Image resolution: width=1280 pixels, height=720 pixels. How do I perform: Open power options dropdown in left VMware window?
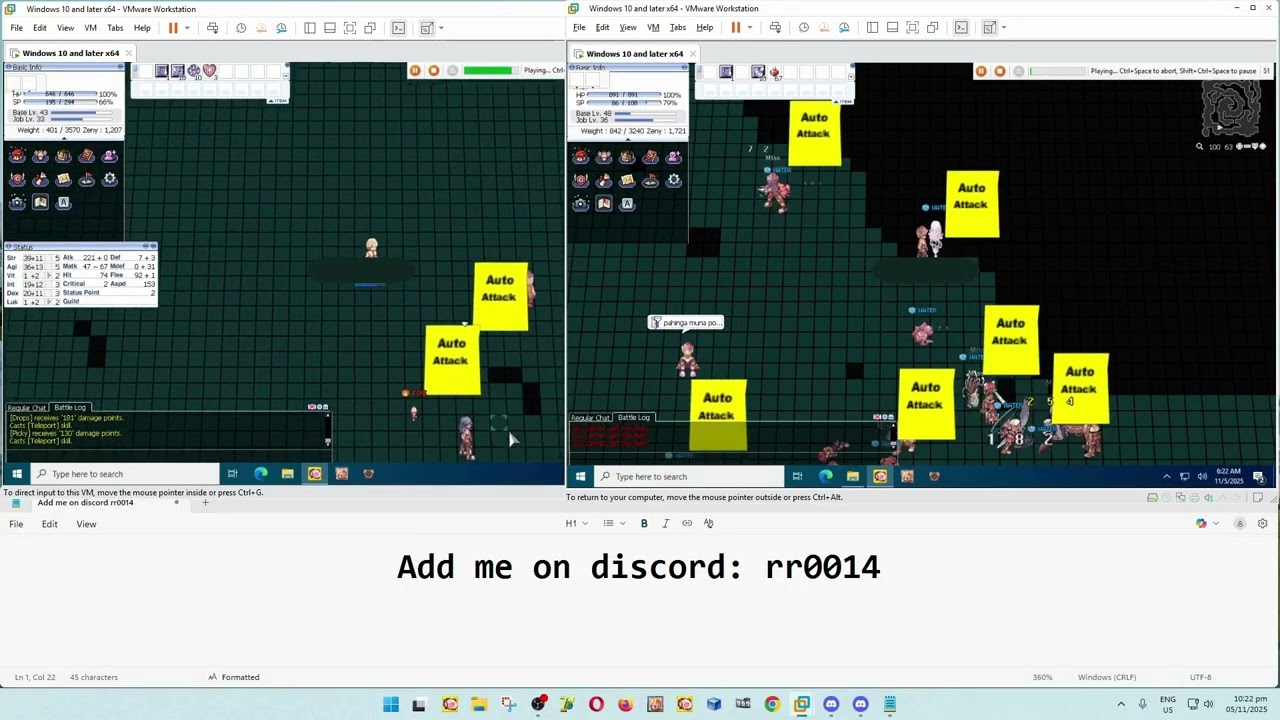(187, 28)
